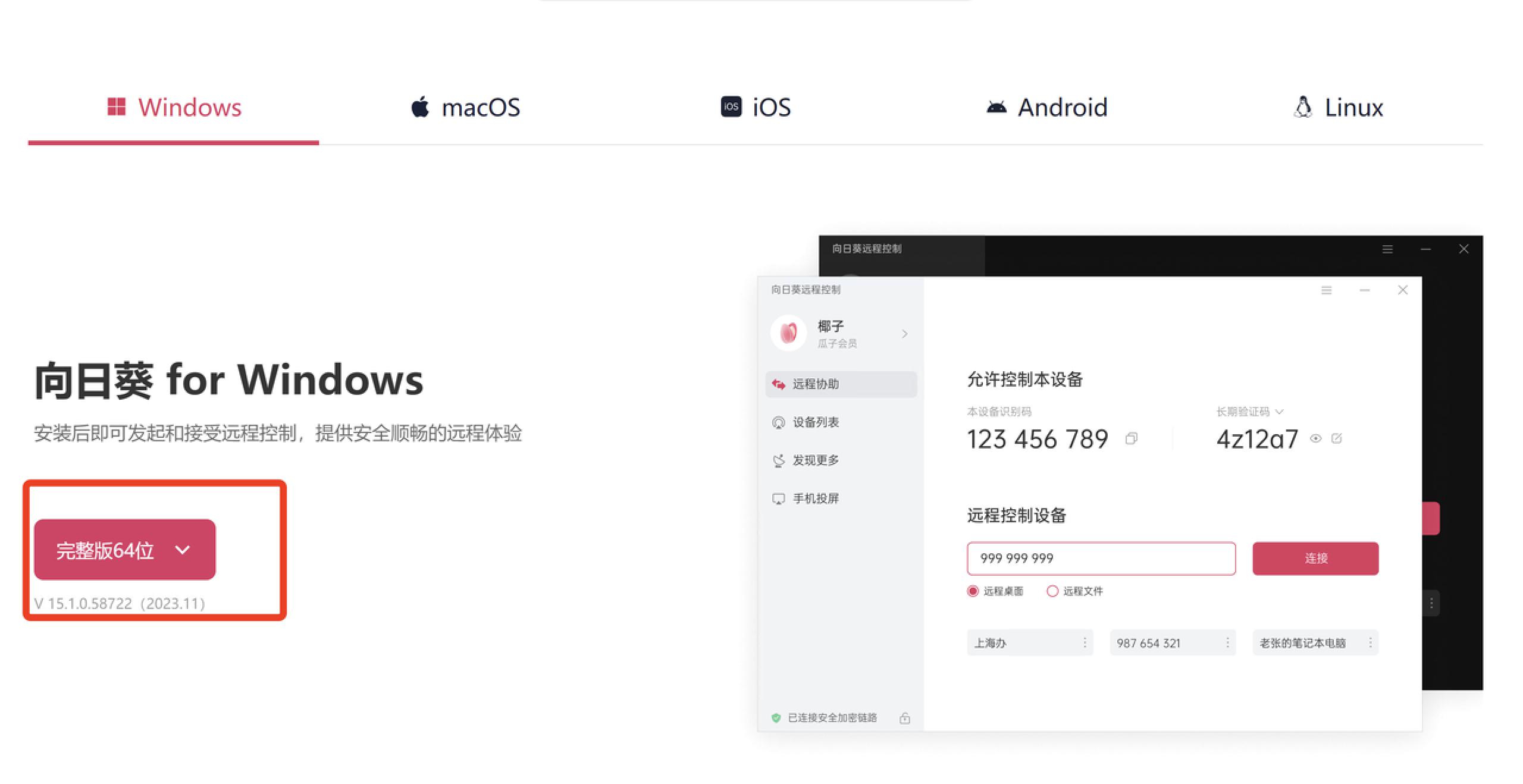Click the iOS badge icon
Image resolution: width=1523 pixels, height=784 pixels.
731,107
